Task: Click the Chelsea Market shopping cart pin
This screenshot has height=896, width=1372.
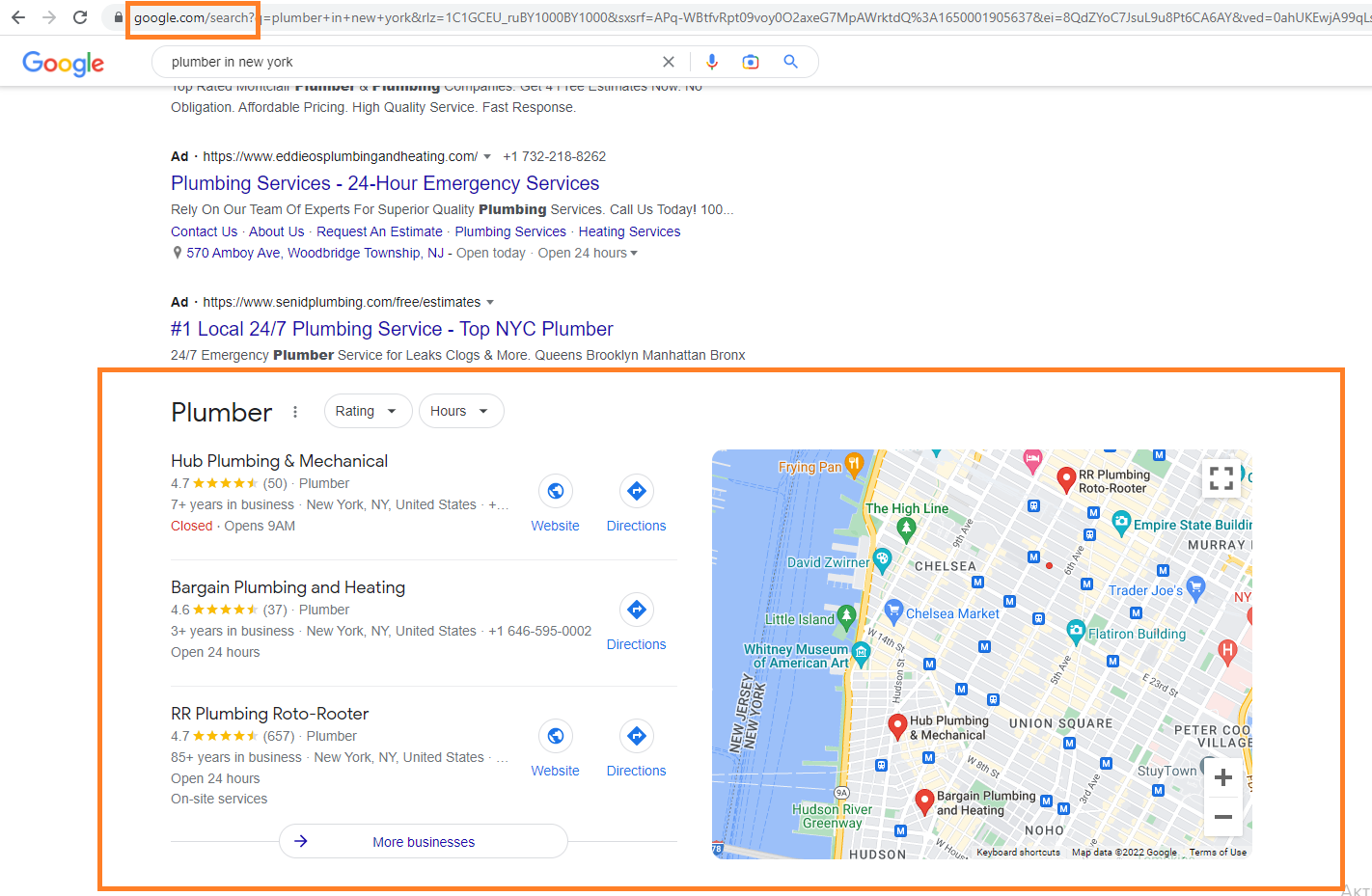Action: tap(893, 611)
